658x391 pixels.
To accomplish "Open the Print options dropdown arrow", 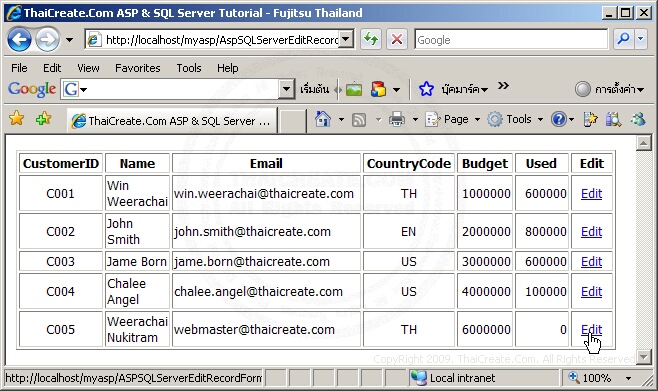I will pos(415,120).
